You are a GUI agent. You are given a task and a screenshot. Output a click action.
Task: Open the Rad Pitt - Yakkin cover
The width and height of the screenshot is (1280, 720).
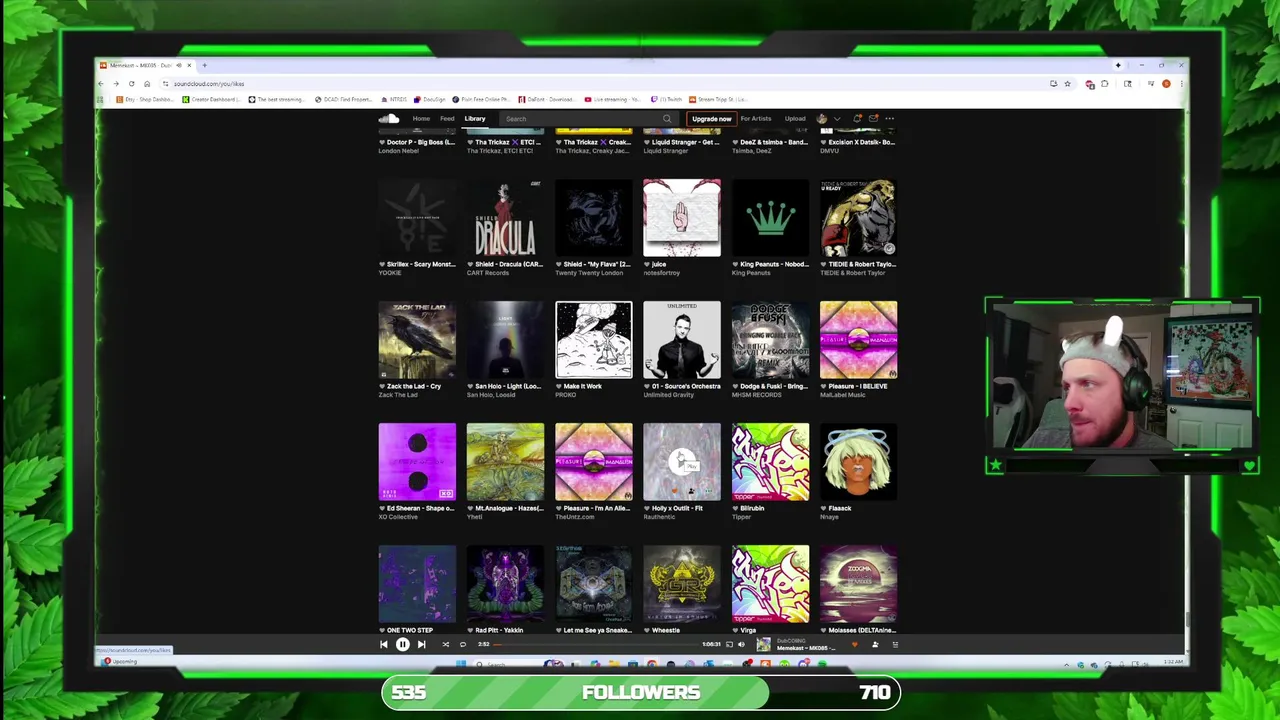[505, 584]
